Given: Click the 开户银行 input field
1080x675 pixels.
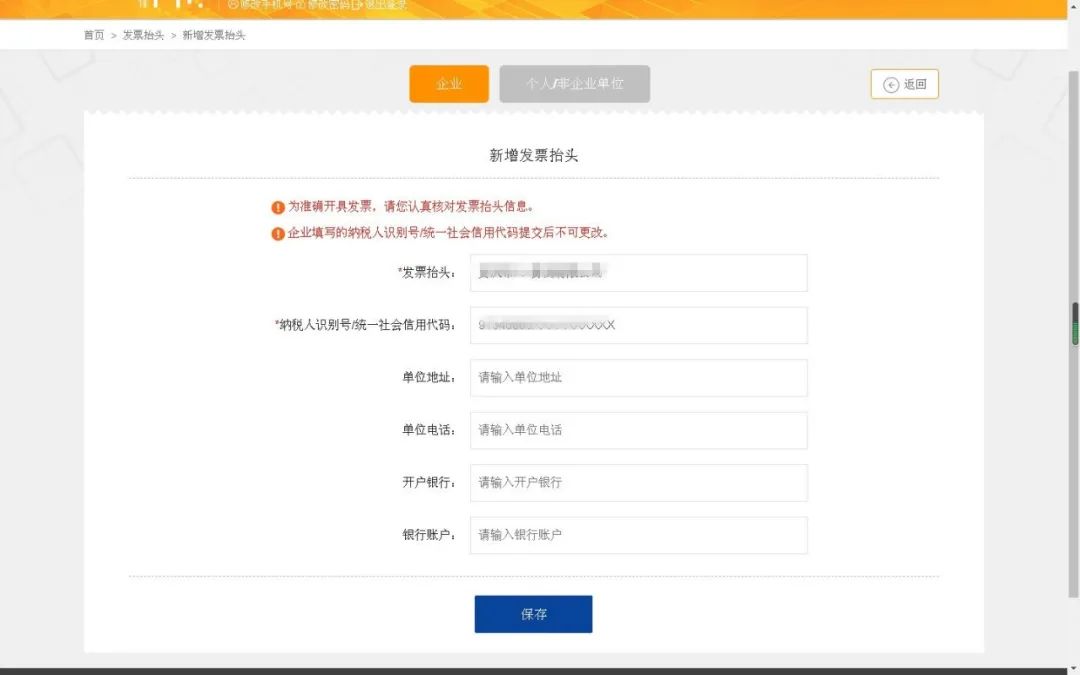Looking at the screenshot, I should [638, 483].
